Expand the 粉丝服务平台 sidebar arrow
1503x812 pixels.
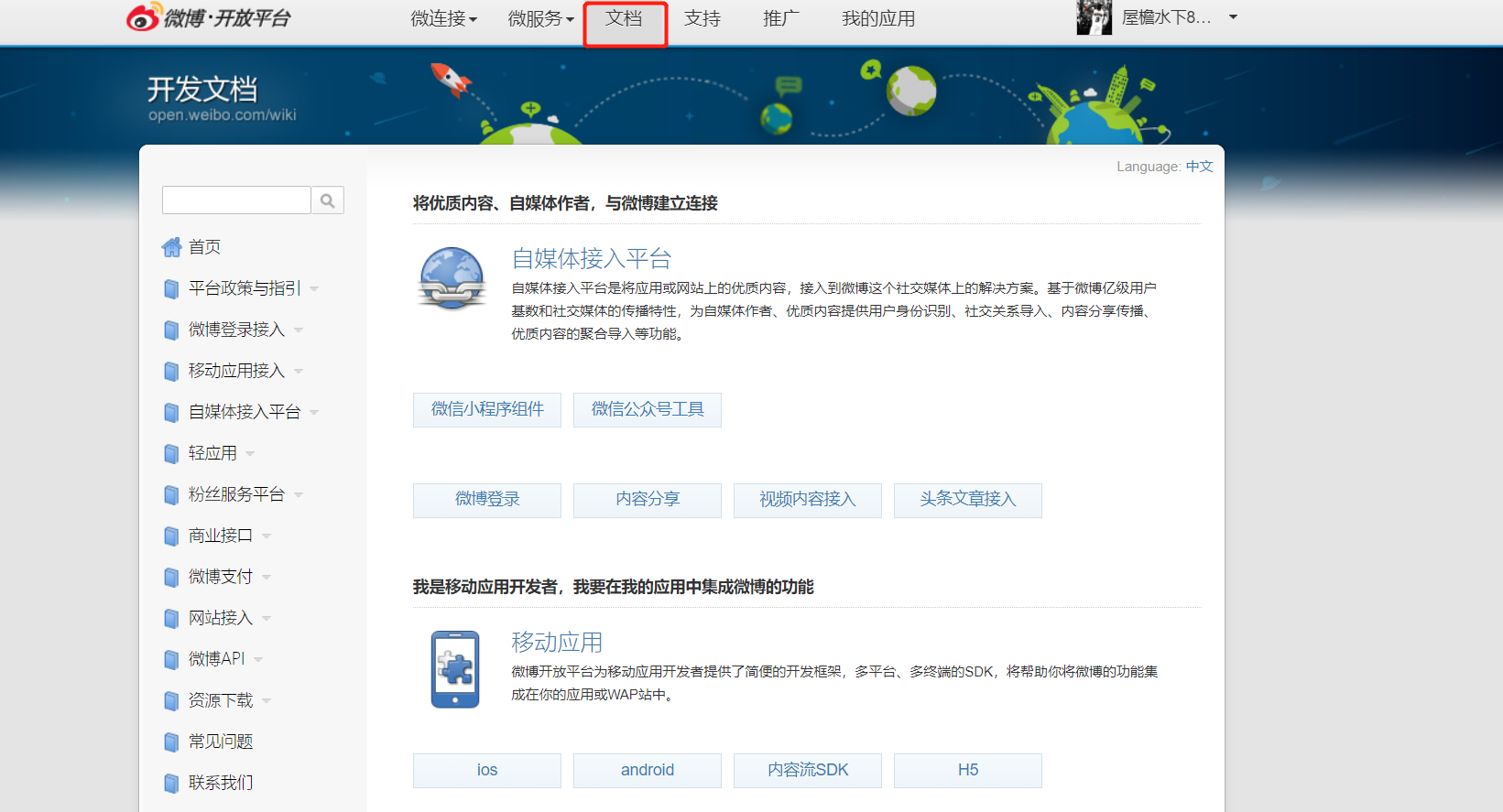tap(299, 495)
